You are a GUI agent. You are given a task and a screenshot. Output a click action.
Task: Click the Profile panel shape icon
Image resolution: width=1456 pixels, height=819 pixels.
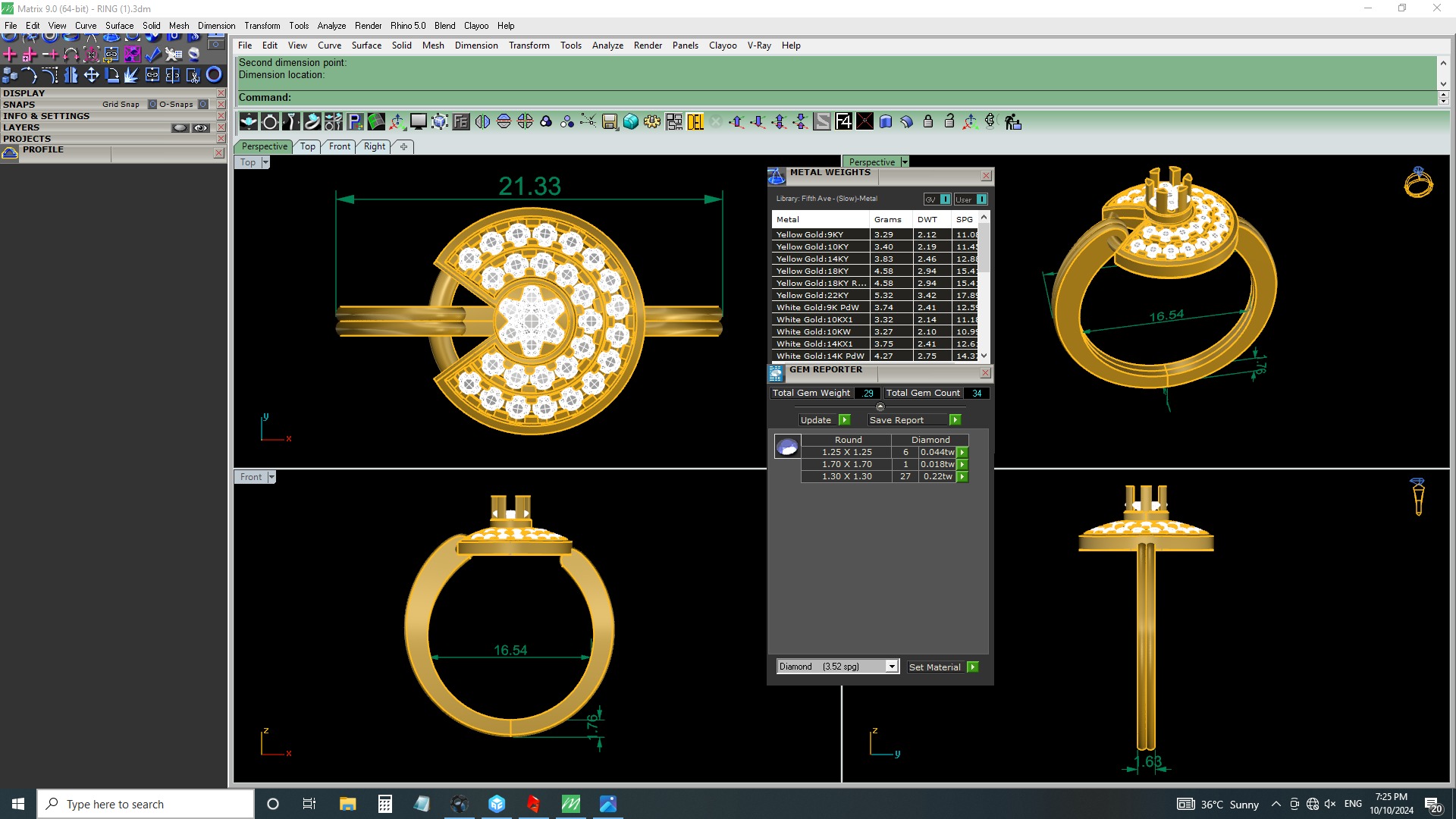pyautogui.click(x=10, y=153)
